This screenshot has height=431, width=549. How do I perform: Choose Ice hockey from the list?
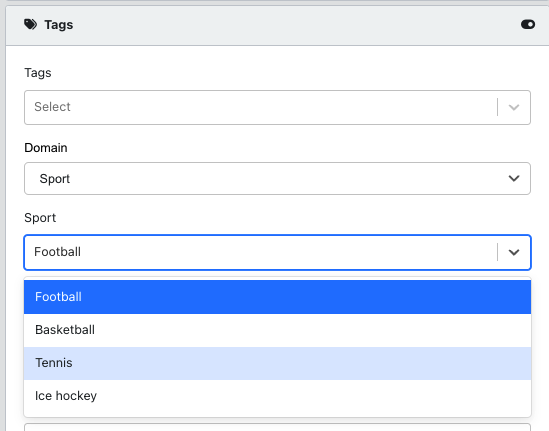(x=277, y=396)
